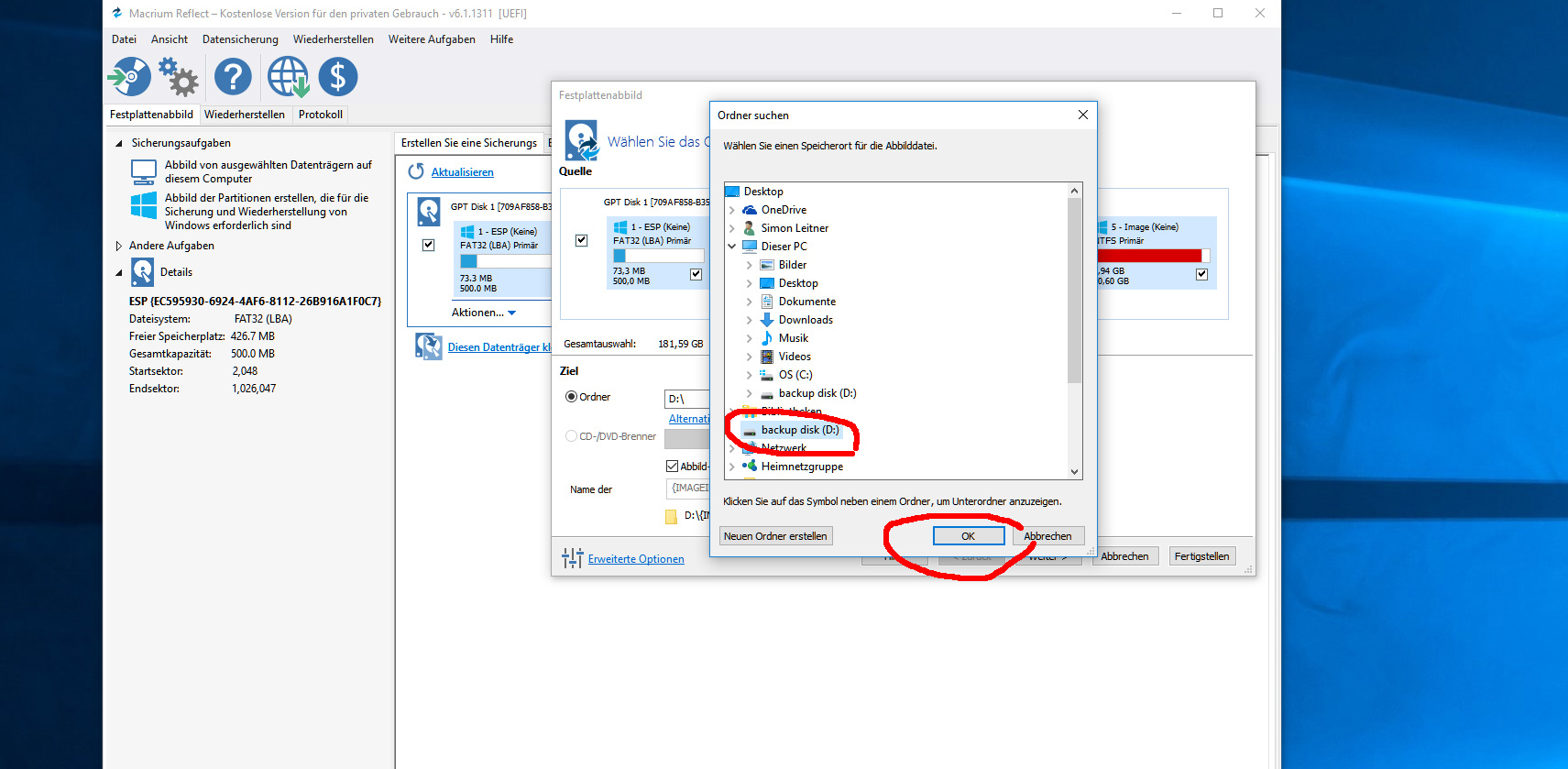The height and width of the screenshot is (769, 1568).
Task: Open settings gears toolbar icon
Action: [x=179, y=77]
